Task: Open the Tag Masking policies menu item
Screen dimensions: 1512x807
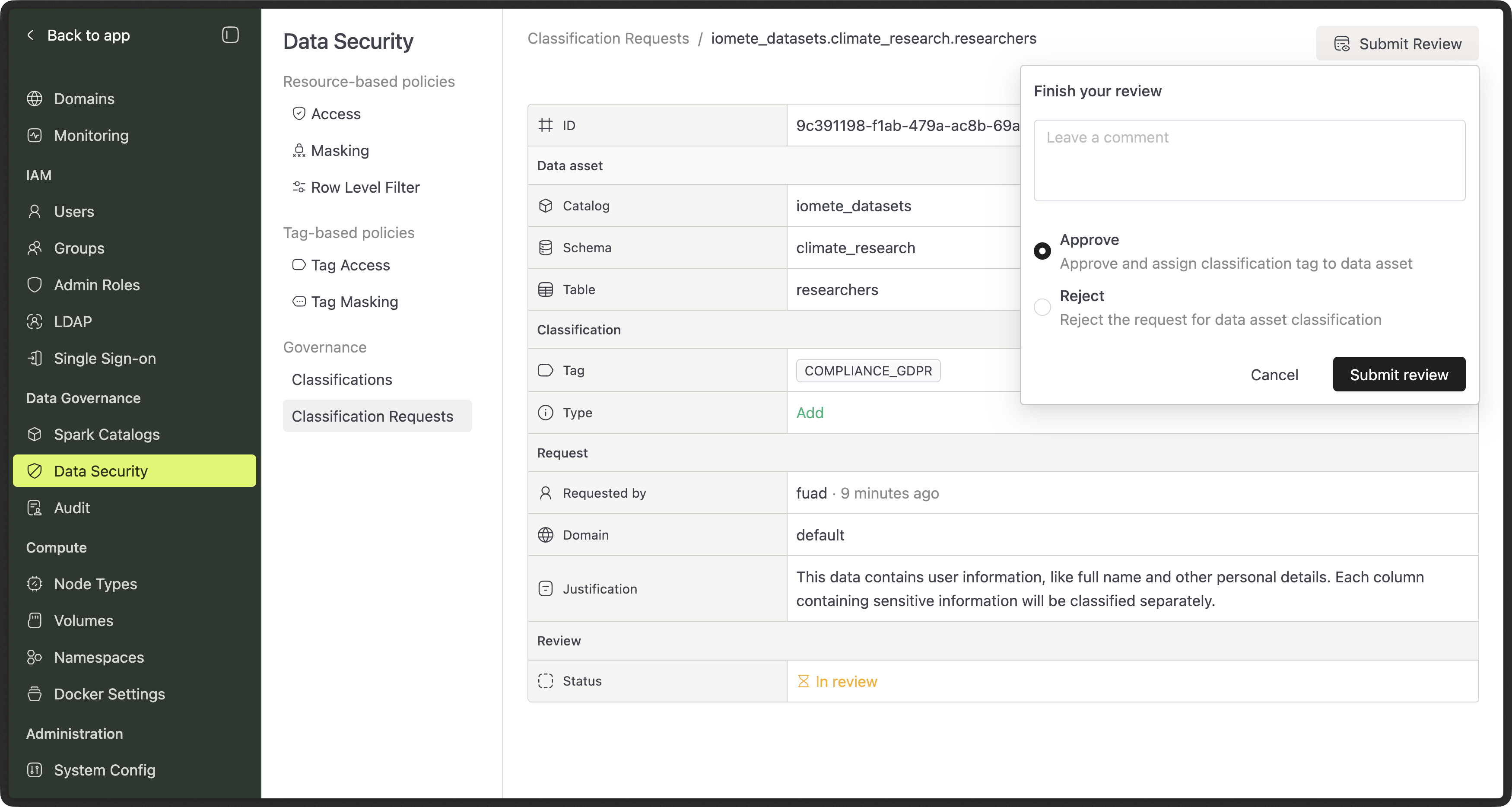Action: click(354, 302)
